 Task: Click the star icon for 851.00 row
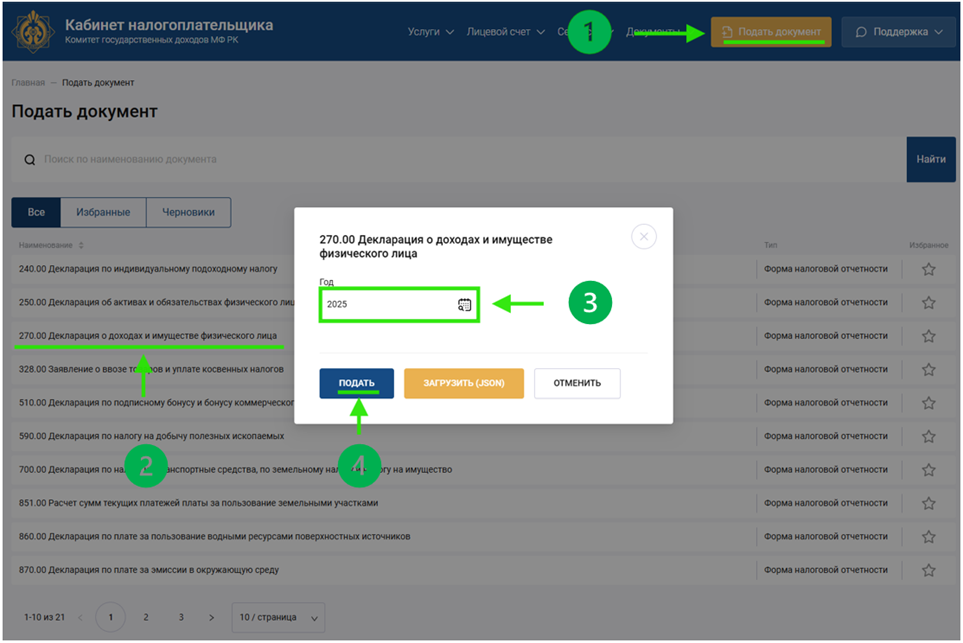[928, 503]
